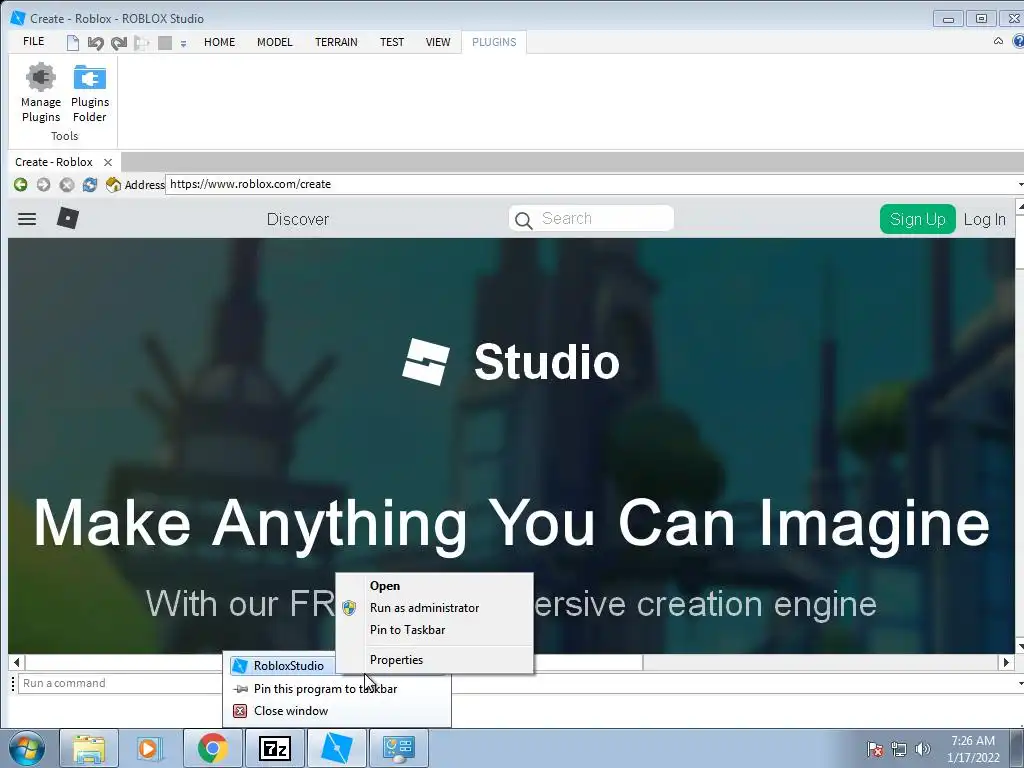The width and height of the screenshot is (1024, 768).
Task: Click the Log In link
Action: click(984, 219)
